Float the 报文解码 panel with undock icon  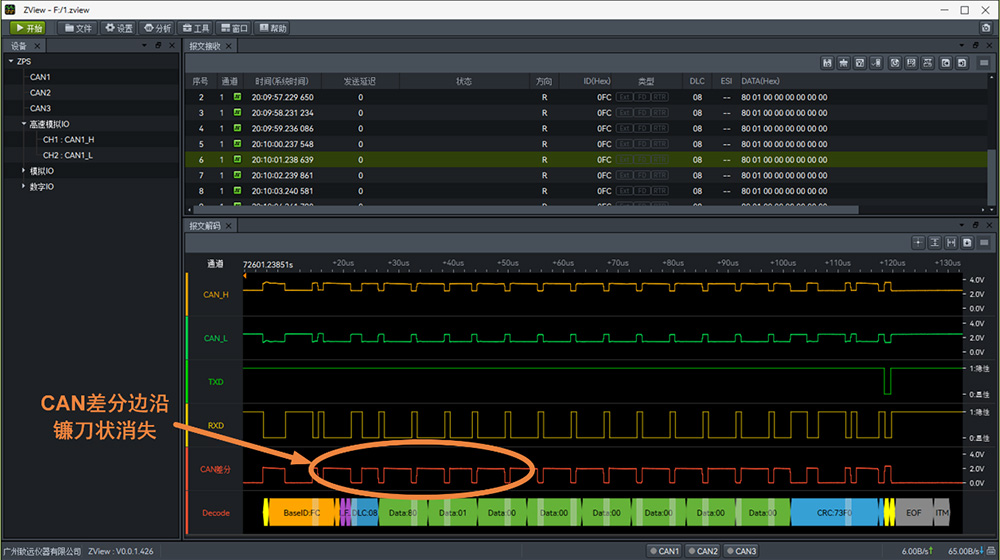[x=976, y=226]
